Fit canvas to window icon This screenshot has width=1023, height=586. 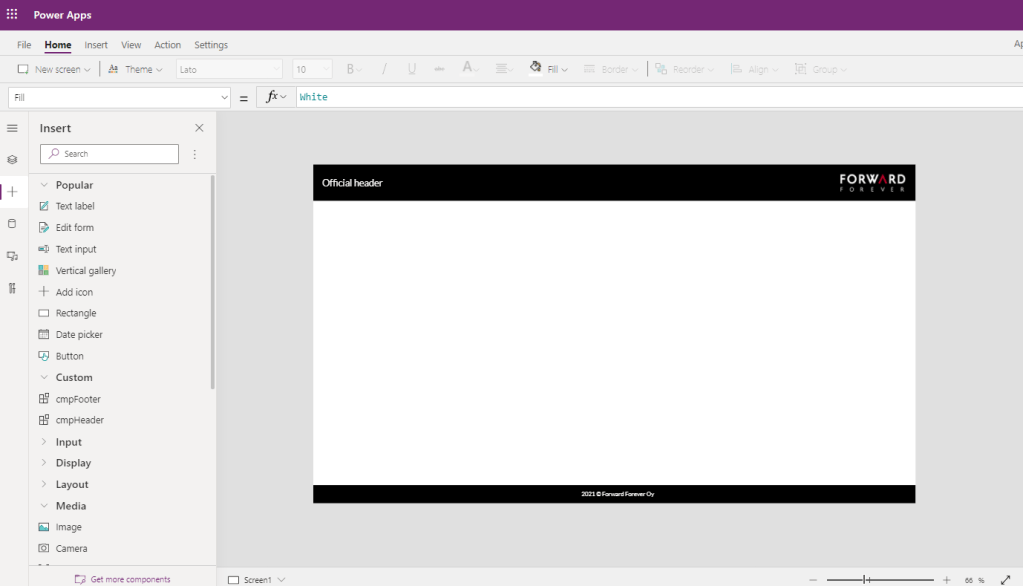click(x=1005, y=580)
